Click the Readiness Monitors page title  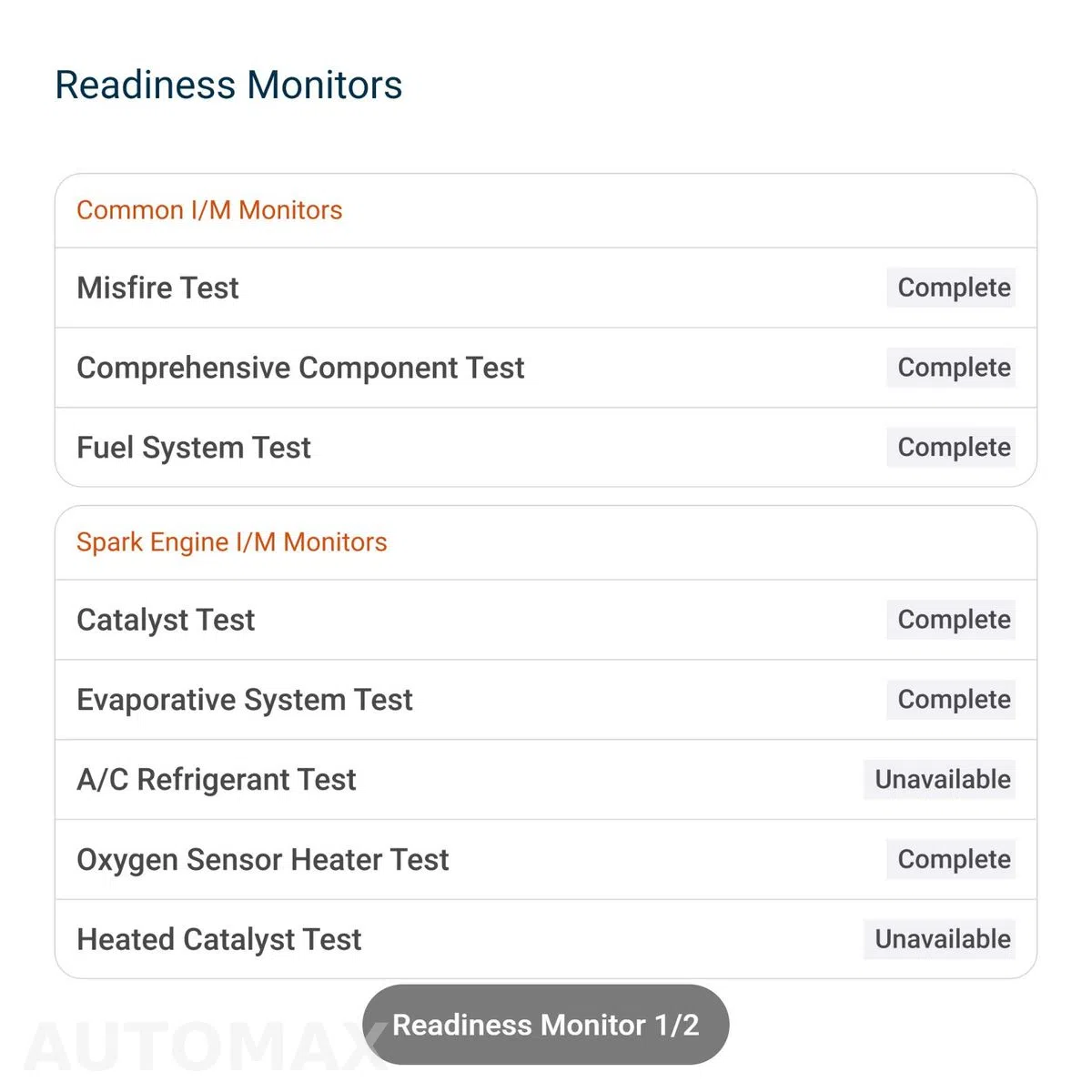click(x=228, y=85)
